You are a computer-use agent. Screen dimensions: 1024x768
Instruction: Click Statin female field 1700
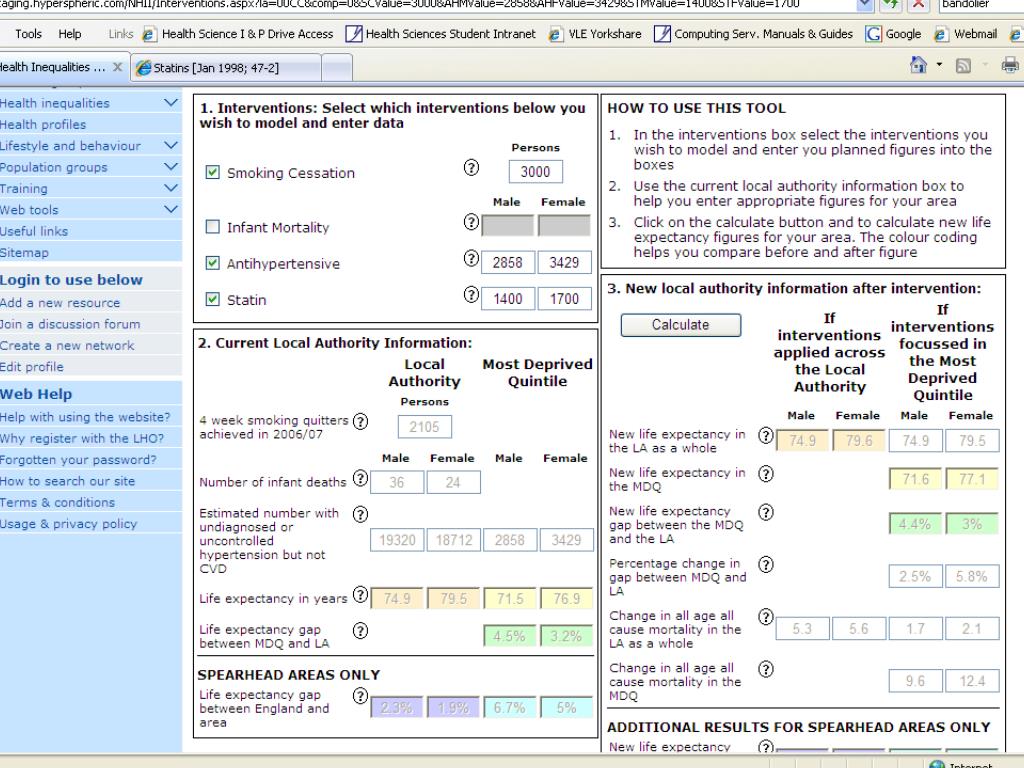[x=564, y=299]
